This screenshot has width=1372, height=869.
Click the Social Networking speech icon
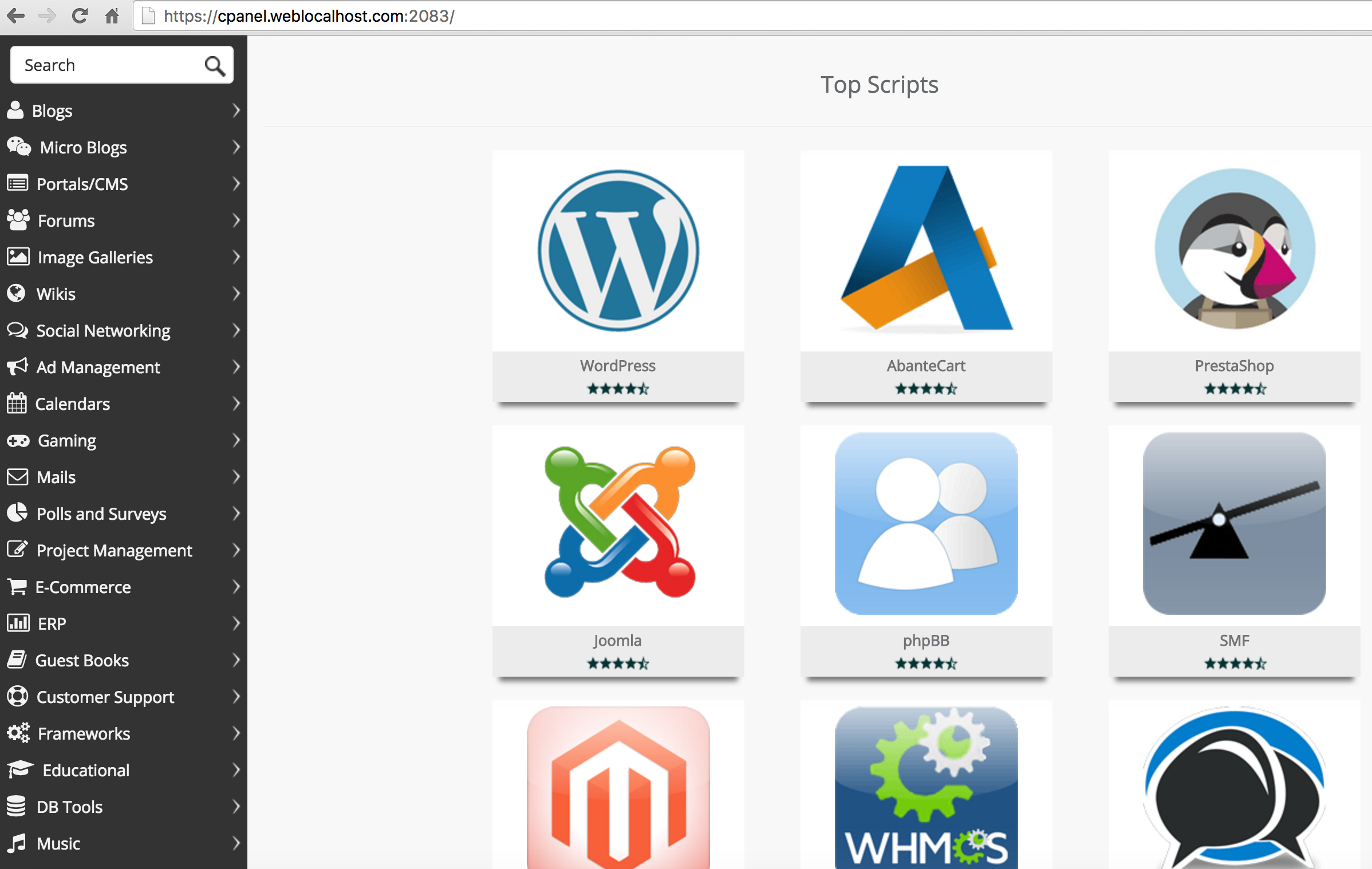click(17, 330)
